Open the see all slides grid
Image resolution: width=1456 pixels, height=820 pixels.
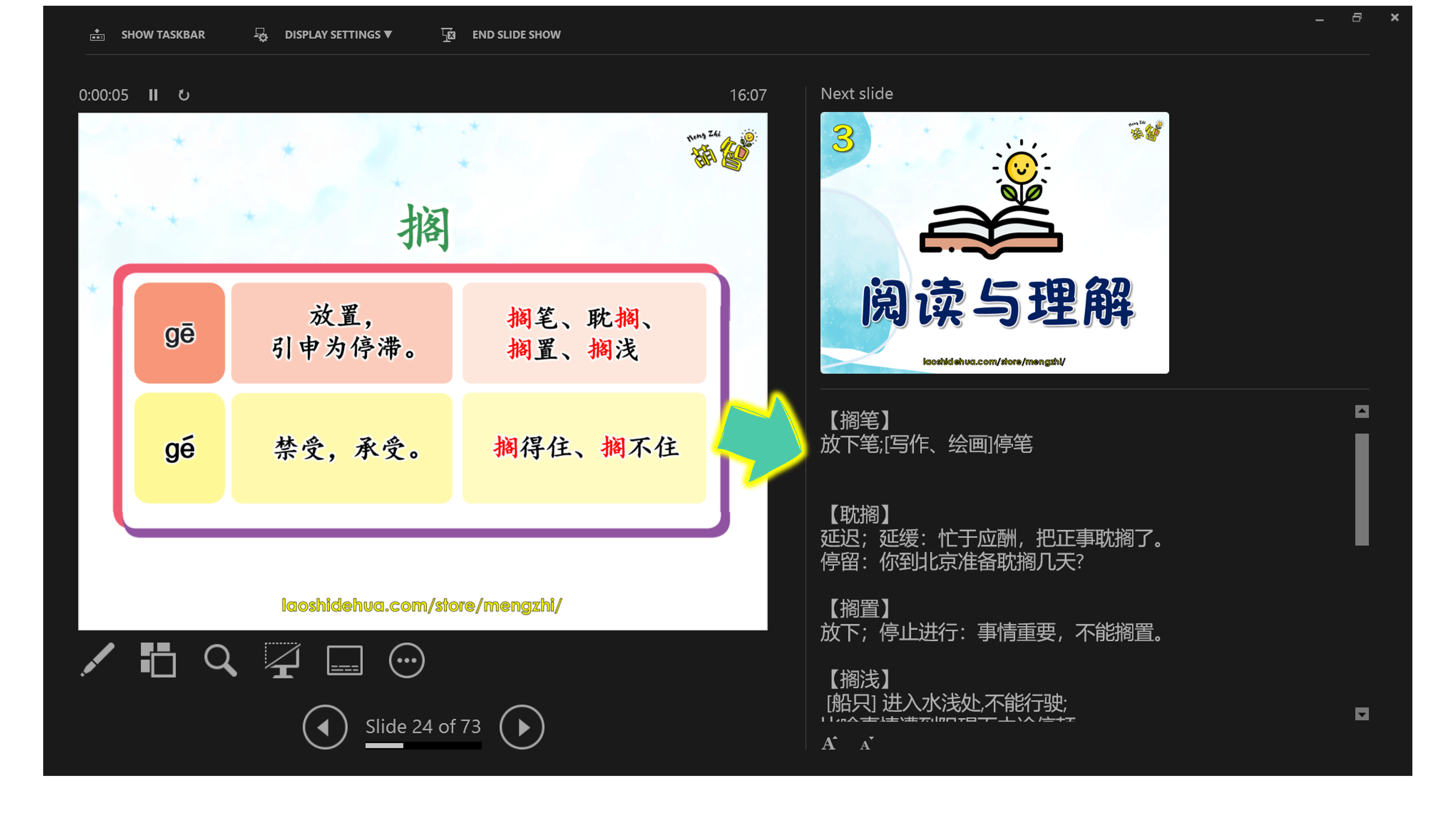(158, 660)
